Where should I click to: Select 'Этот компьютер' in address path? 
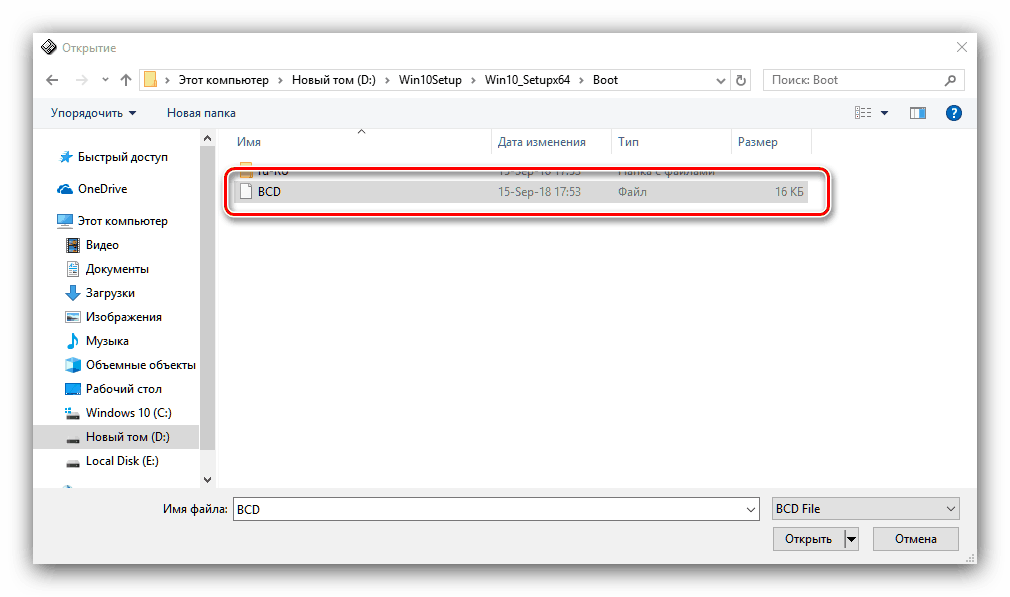click(224, 80)
